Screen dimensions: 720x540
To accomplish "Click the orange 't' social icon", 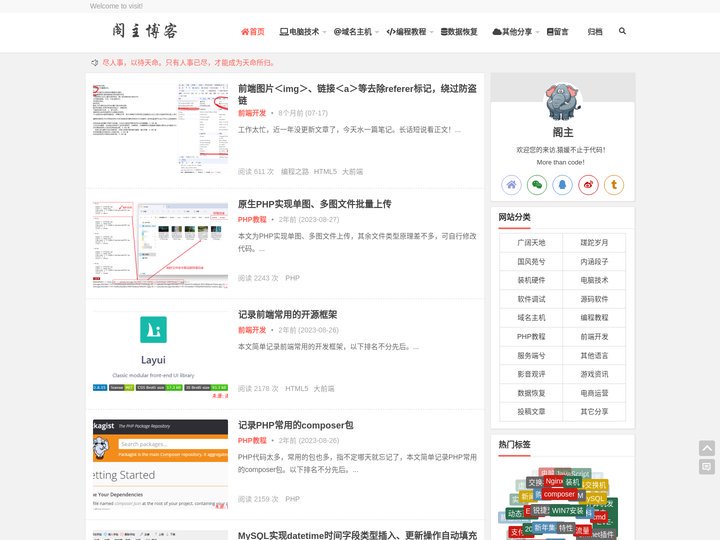I will (614, 185).
